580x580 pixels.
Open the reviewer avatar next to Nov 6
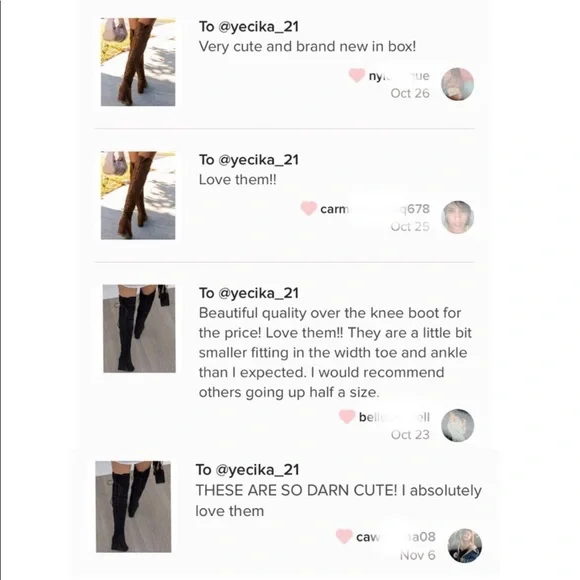coord(465,546)
